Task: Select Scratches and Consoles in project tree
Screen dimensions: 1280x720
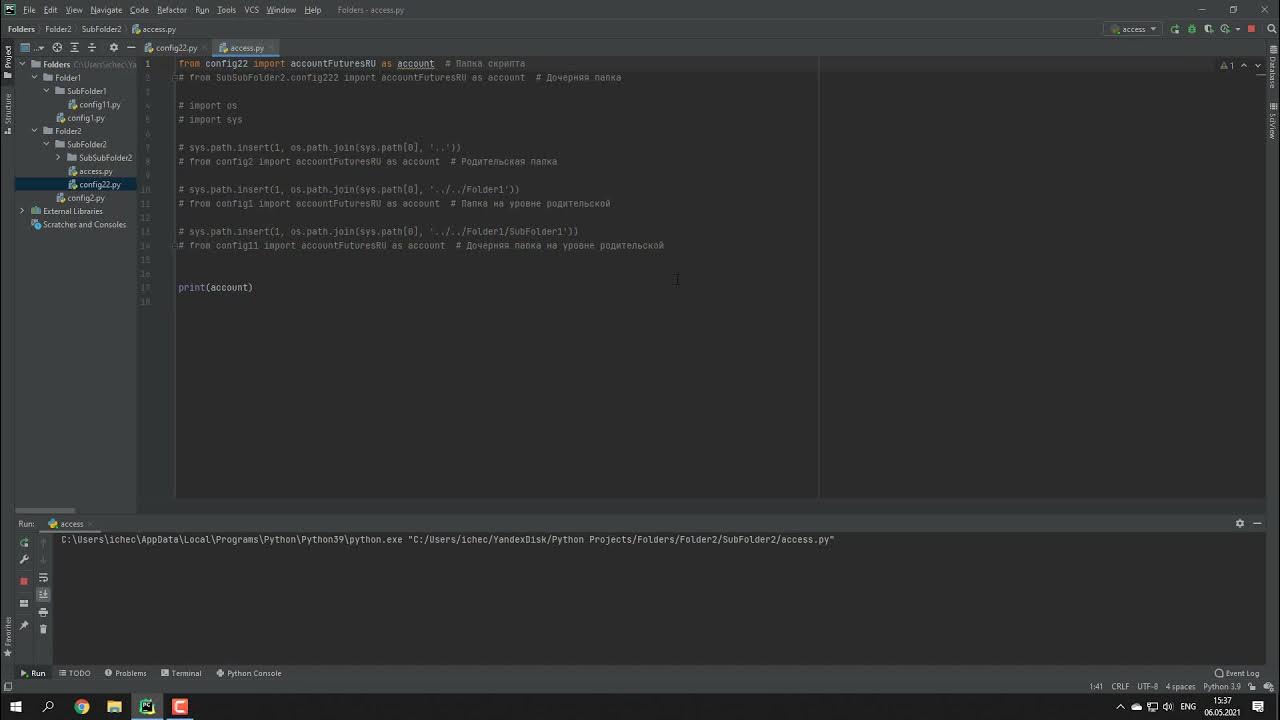Action: (78, 224)
